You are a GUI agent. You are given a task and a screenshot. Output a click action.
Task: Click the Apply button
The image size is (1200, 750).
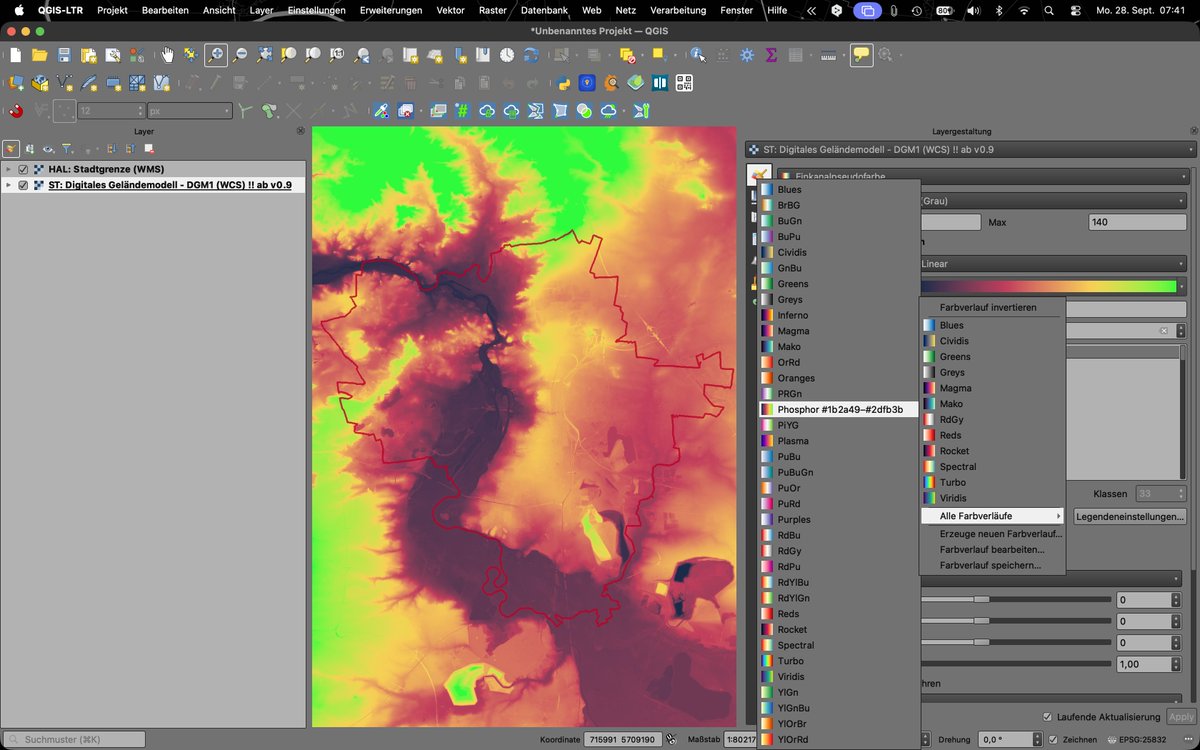click(1181, 717)
